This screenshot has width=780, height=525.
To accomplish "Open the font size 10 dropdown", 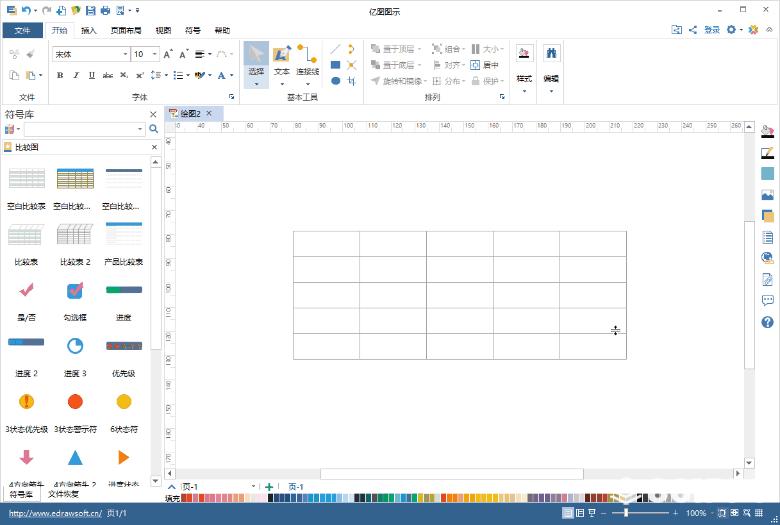I will 155,54.
